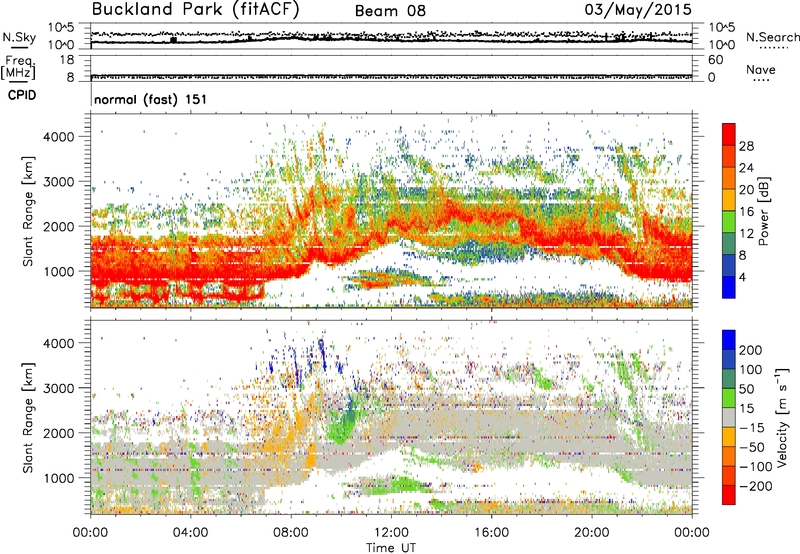
Task: Click the left '10^5' sky noise tick
Action: click(61, 28)
